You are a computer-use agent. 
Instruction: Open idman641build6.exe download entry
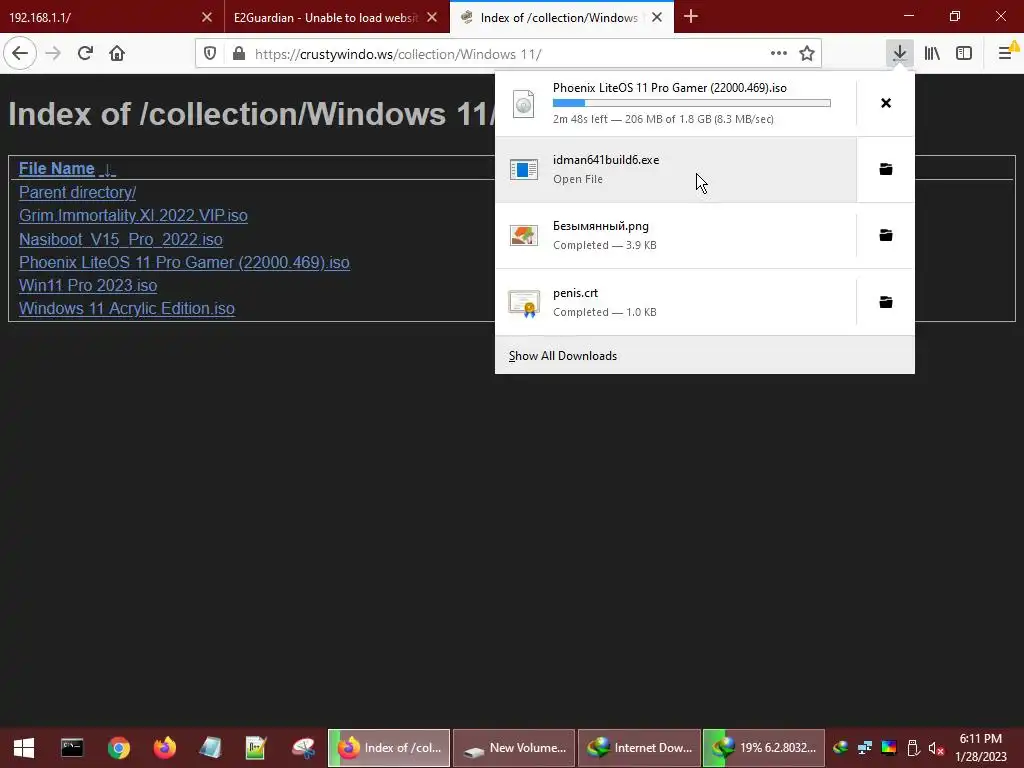coord(676,169)
